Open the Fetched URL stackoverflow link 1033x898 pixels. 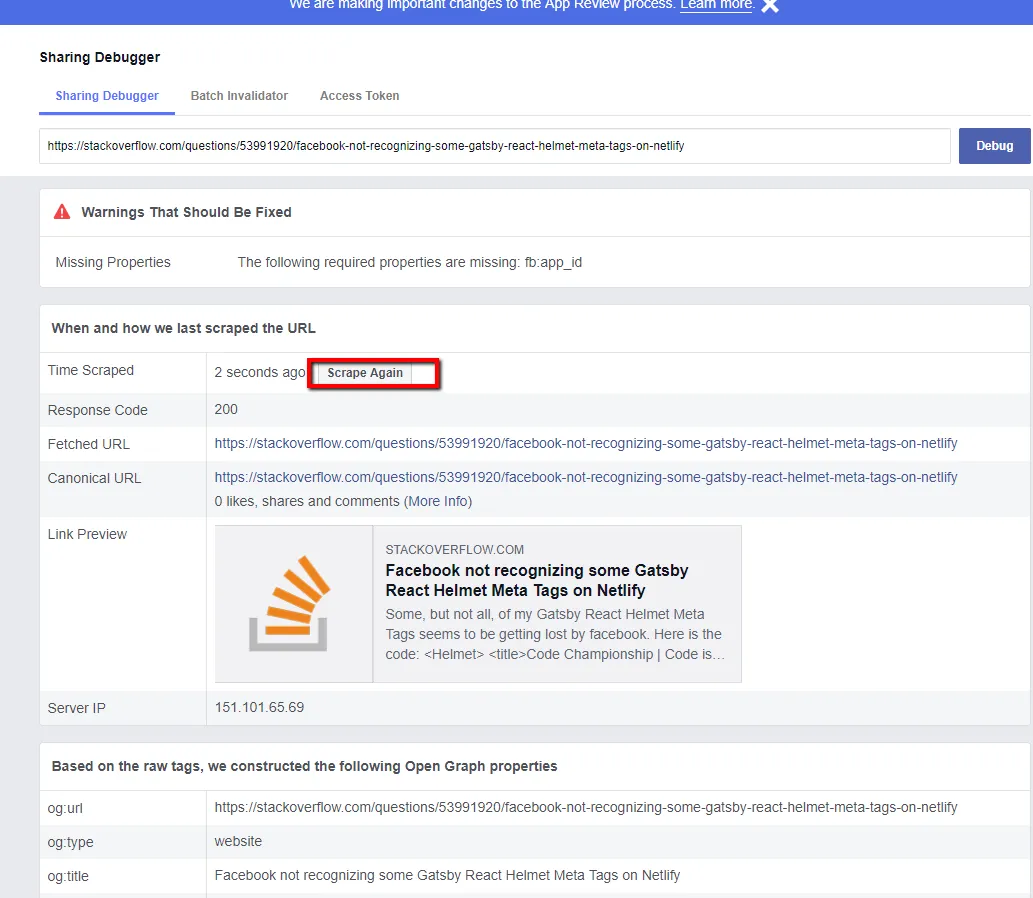click(x=586, y=443)
